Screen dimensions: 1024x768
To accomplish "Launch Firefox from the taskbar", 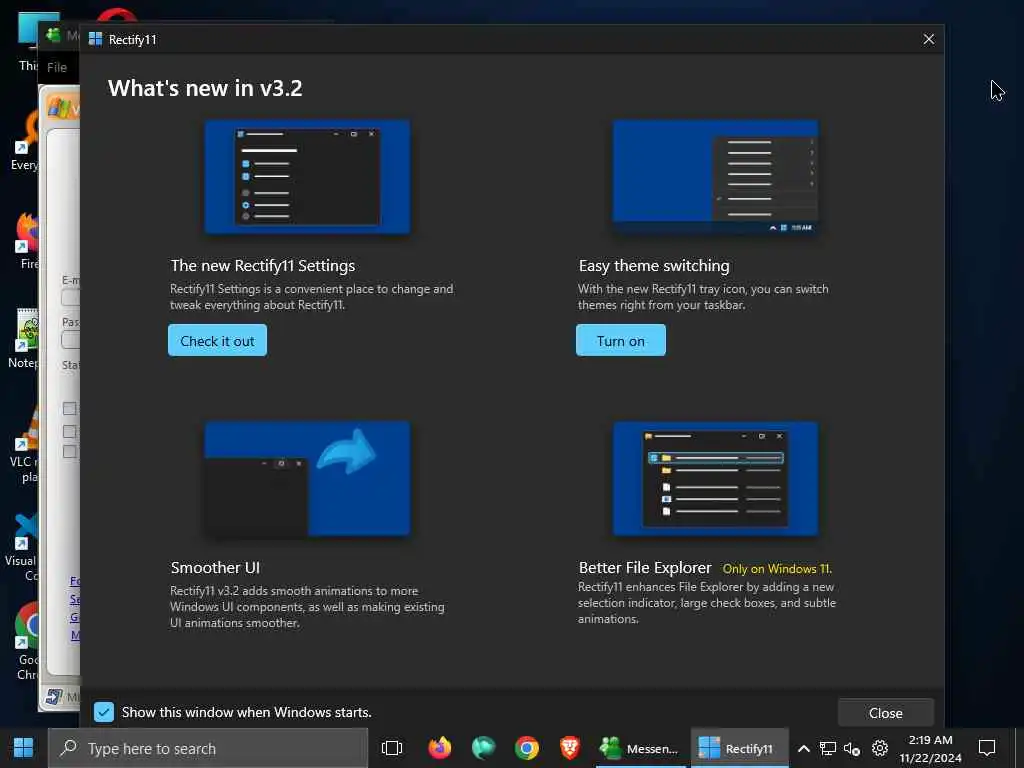I will pyautogui.click(x=440, y=748).
